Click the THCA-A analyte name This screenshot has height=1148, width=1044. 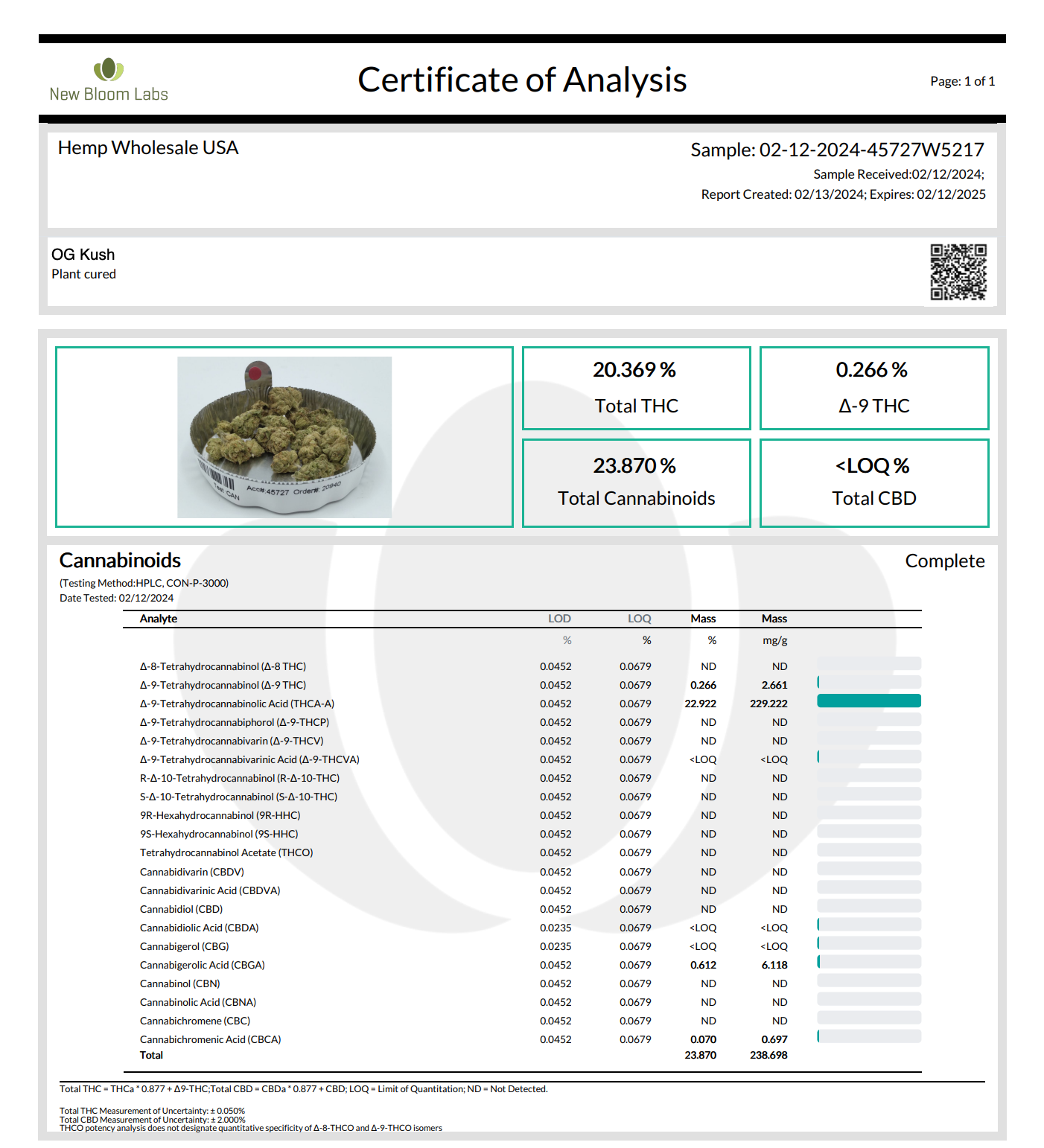(x=237, y=704)
